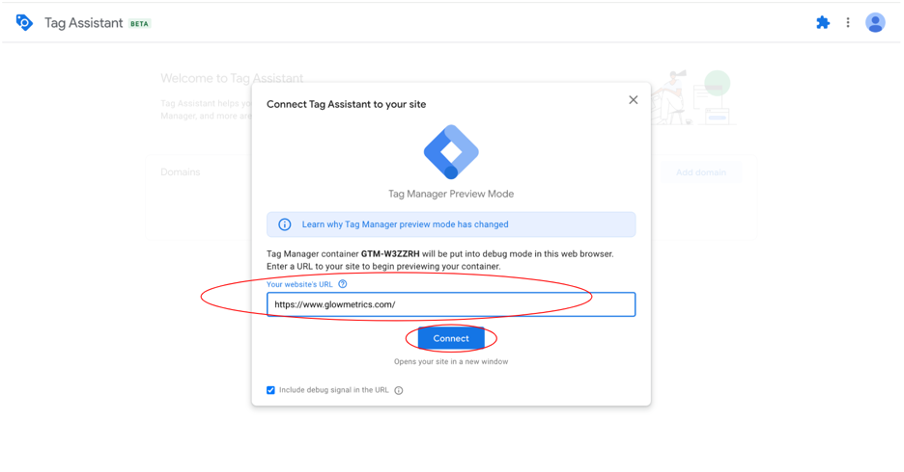Click the BETA badge in header
Viewport: 904px width, 472px height.
click(139, 24)
